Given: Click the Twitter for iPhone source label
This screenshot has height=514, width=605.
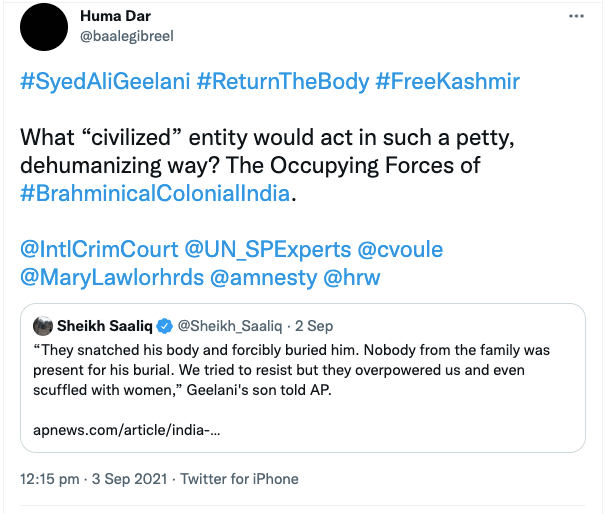Looking at the screenshot, I should (x=240, y=479).
